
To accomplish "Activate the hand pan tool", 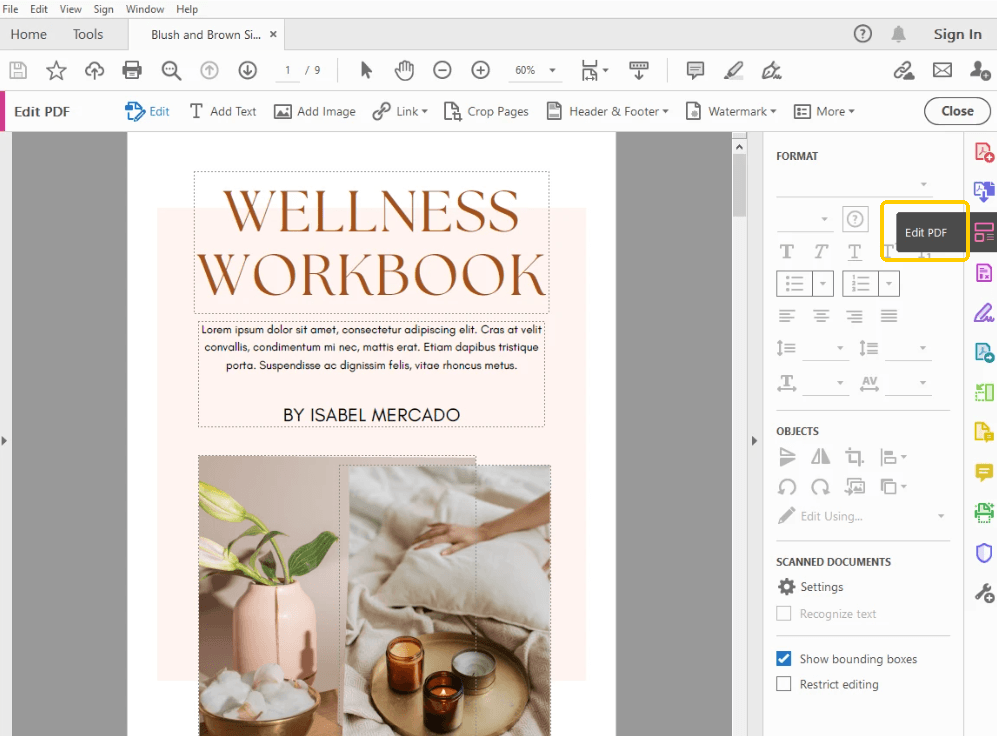I will pos(404,70).
